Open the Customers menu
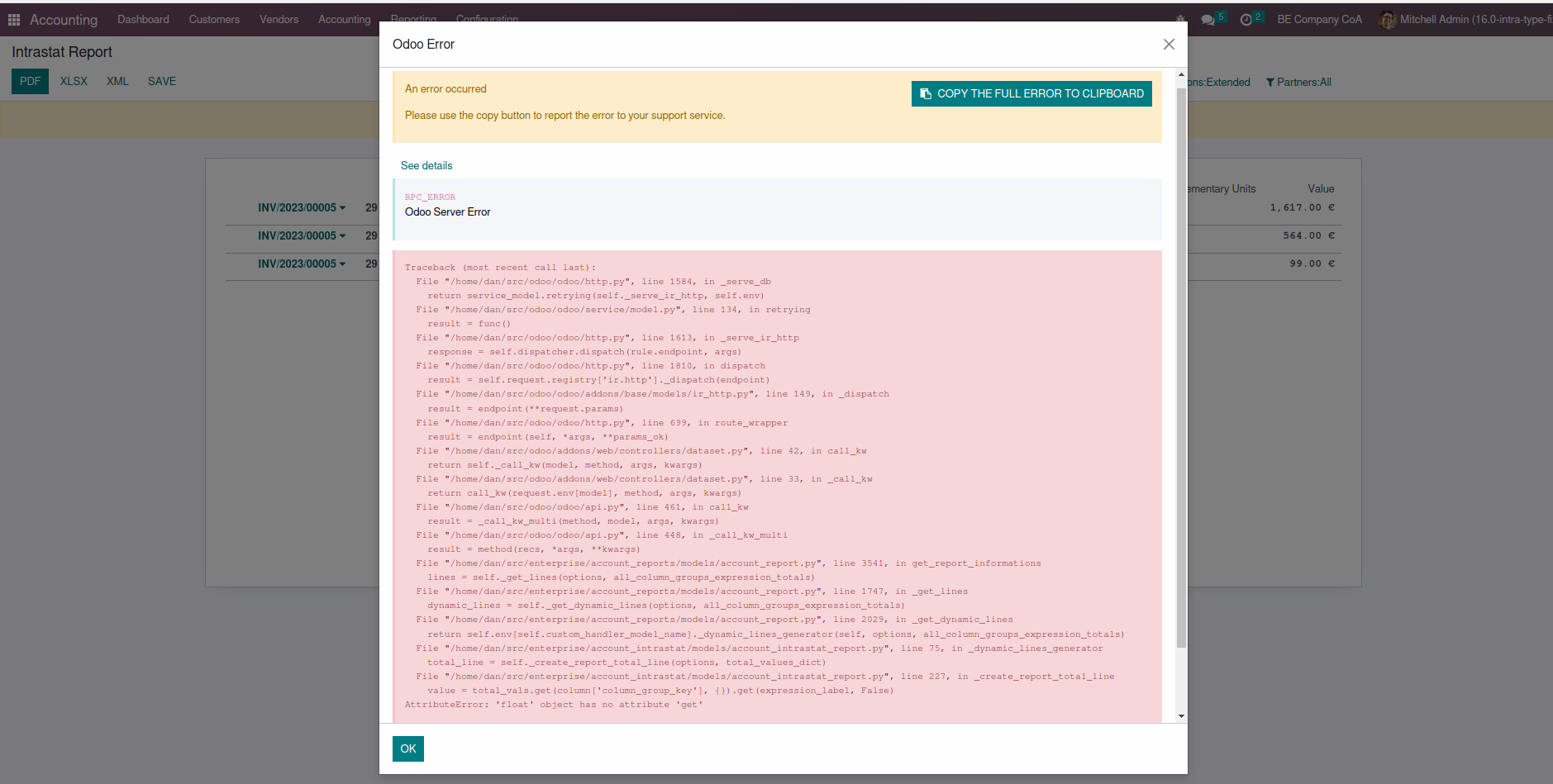Screen dimensions: 1553x784 214,19
